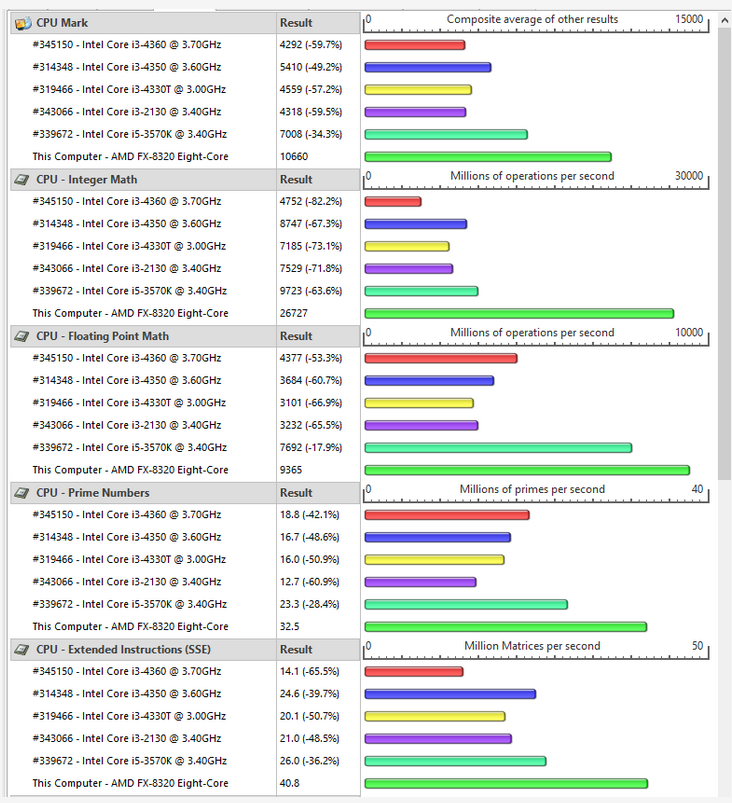
Task: Select This Computer row under CPU Mark
Action: point(185,157)
